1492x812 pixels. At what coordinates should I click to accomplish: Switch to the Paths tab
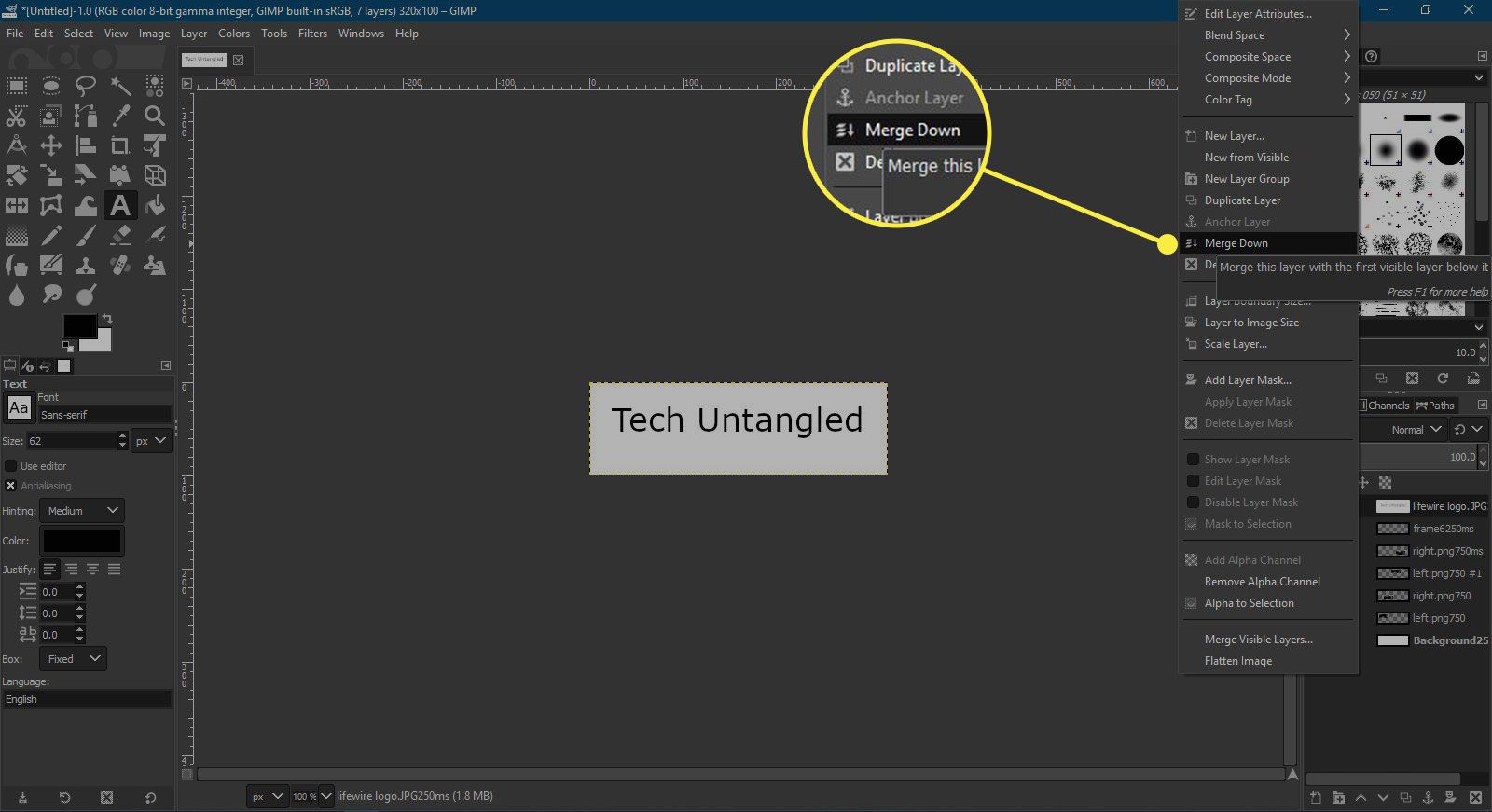click(x=1435, y=406)
